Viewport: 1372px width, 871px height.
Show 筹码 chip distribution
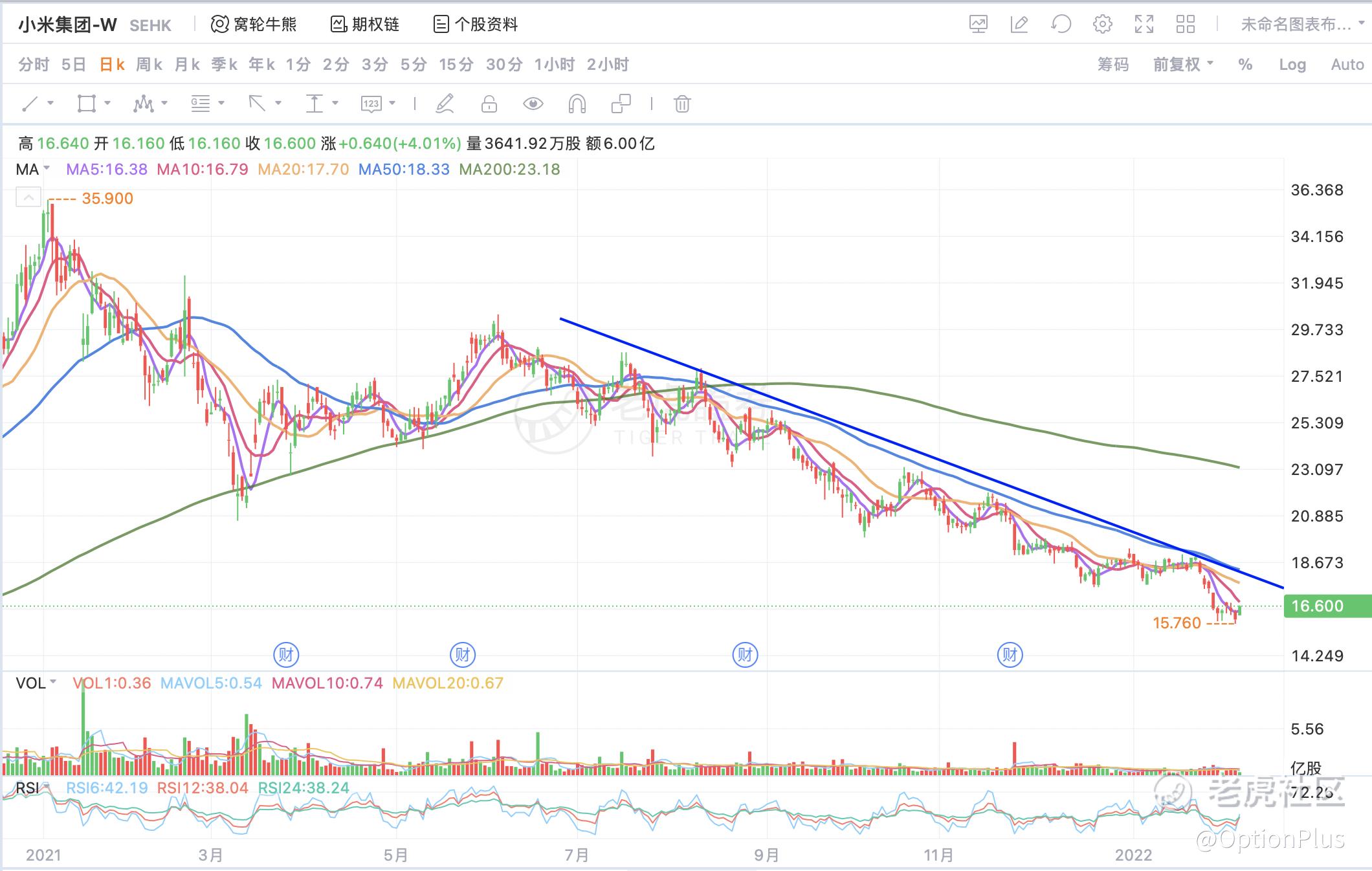click(1113, 64)
